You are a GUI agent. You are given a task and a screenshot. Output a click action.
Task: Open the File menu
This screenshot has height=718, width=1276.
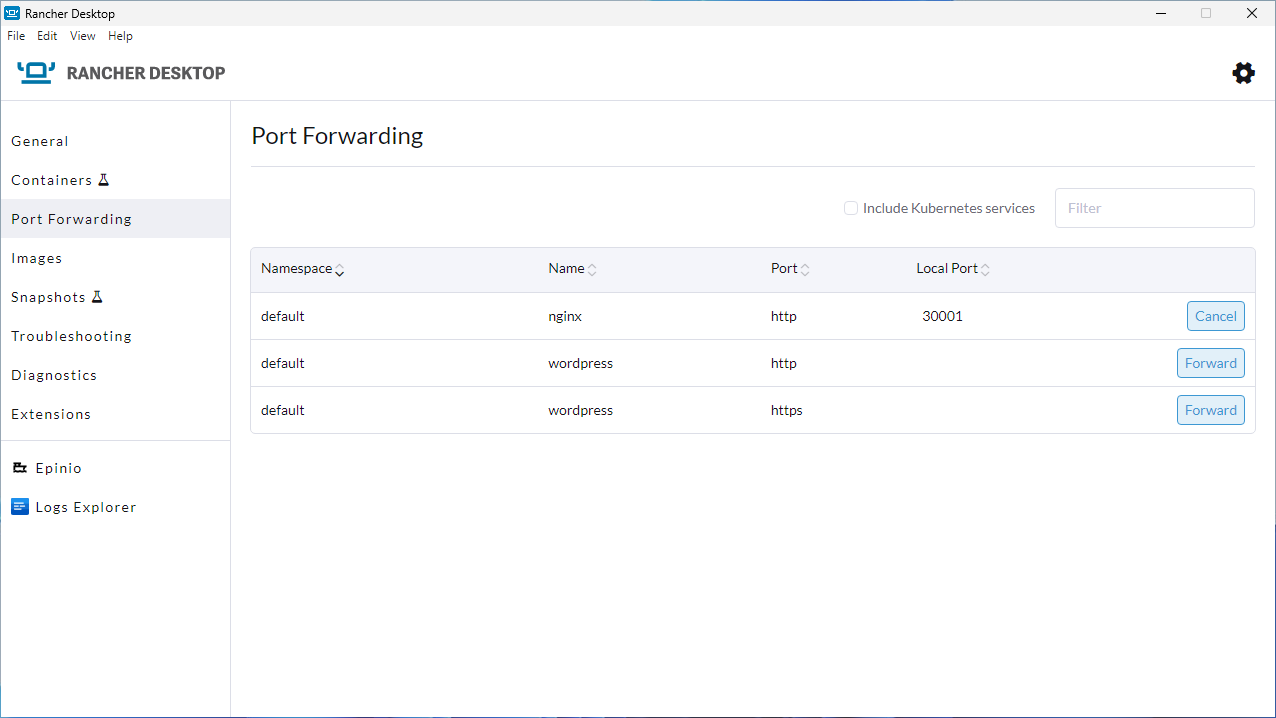16,35
